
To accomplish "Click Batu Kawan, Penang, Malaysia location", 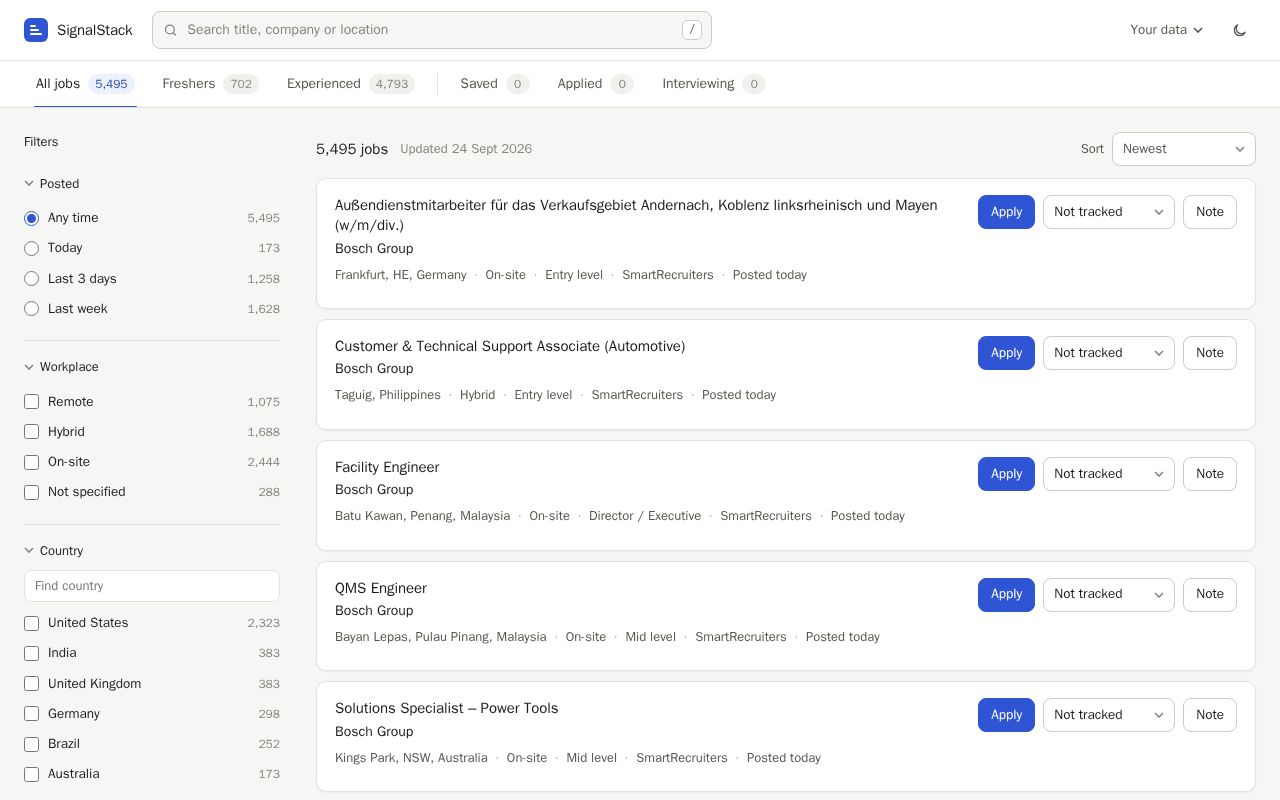I will point(422,516).
